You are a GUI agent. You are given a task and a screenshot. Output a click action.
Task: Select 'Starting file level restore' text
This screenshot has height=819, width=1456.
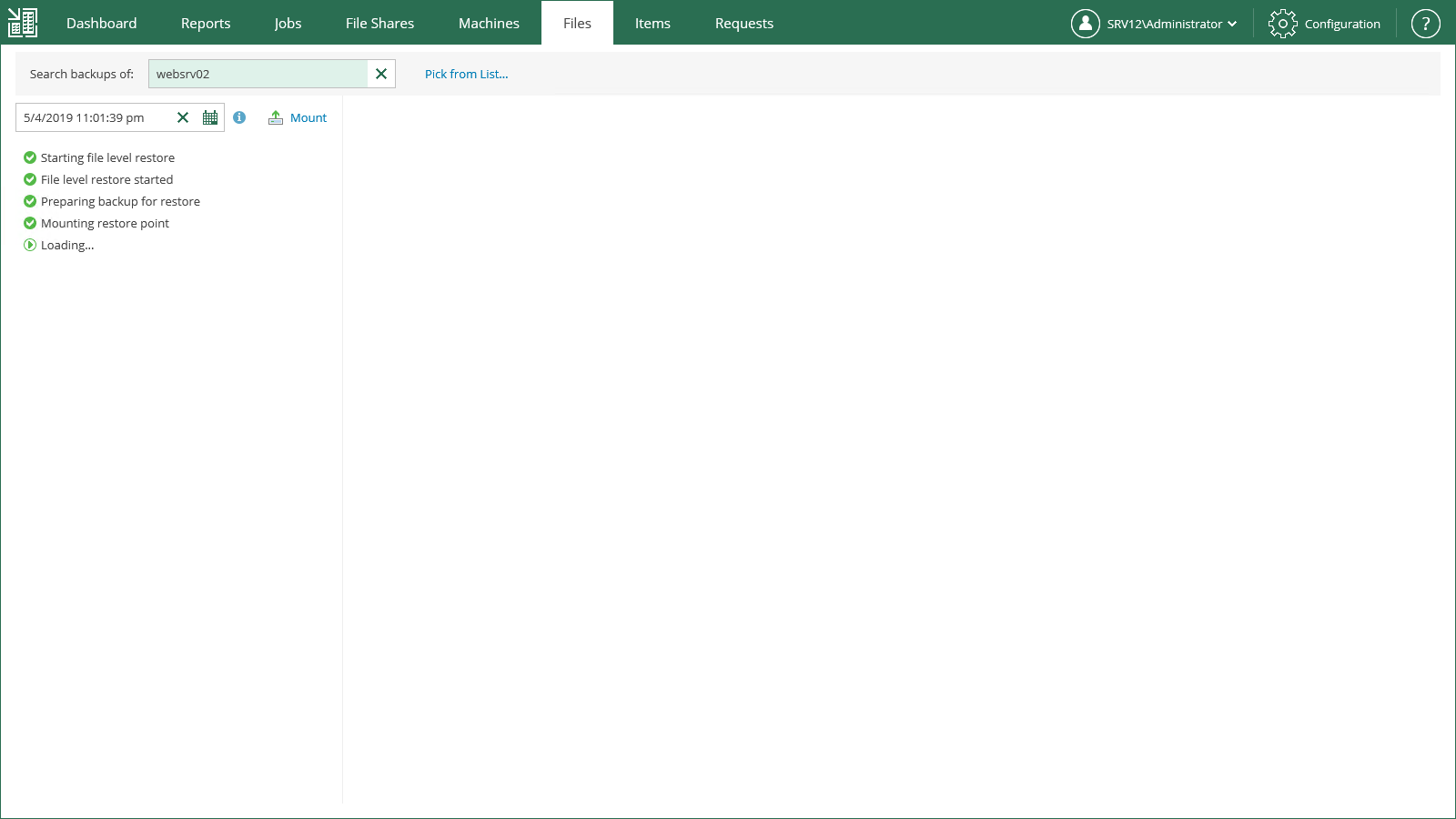(x=107, y=157)
